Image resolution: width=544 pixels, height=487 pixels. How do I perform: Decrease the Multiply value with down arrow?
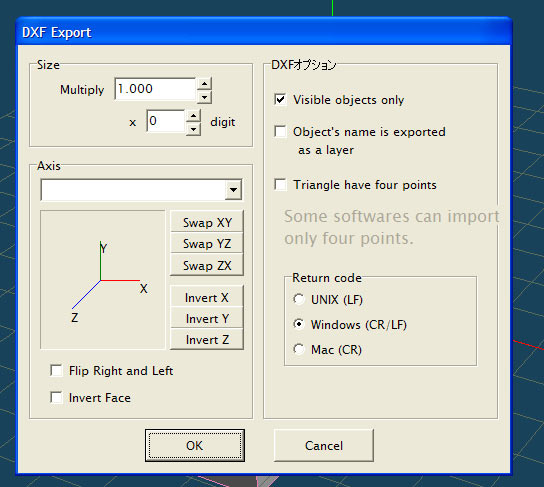pos(204,97)
